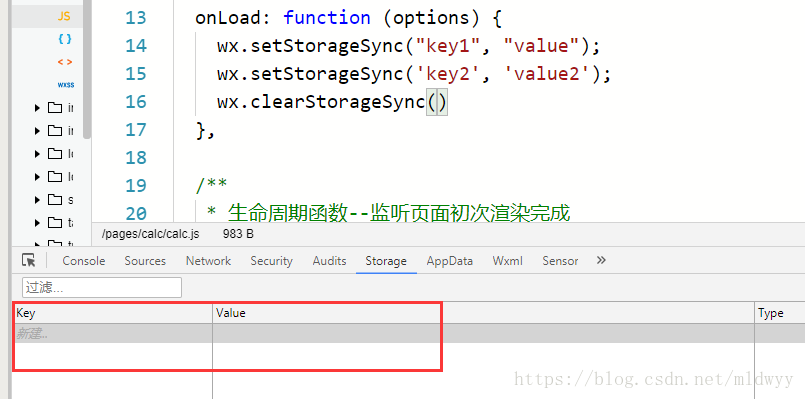Click the file tree vertical scrollbar
Image resolution: width=805 pixels, height=399 pixels.
[87, 69]
